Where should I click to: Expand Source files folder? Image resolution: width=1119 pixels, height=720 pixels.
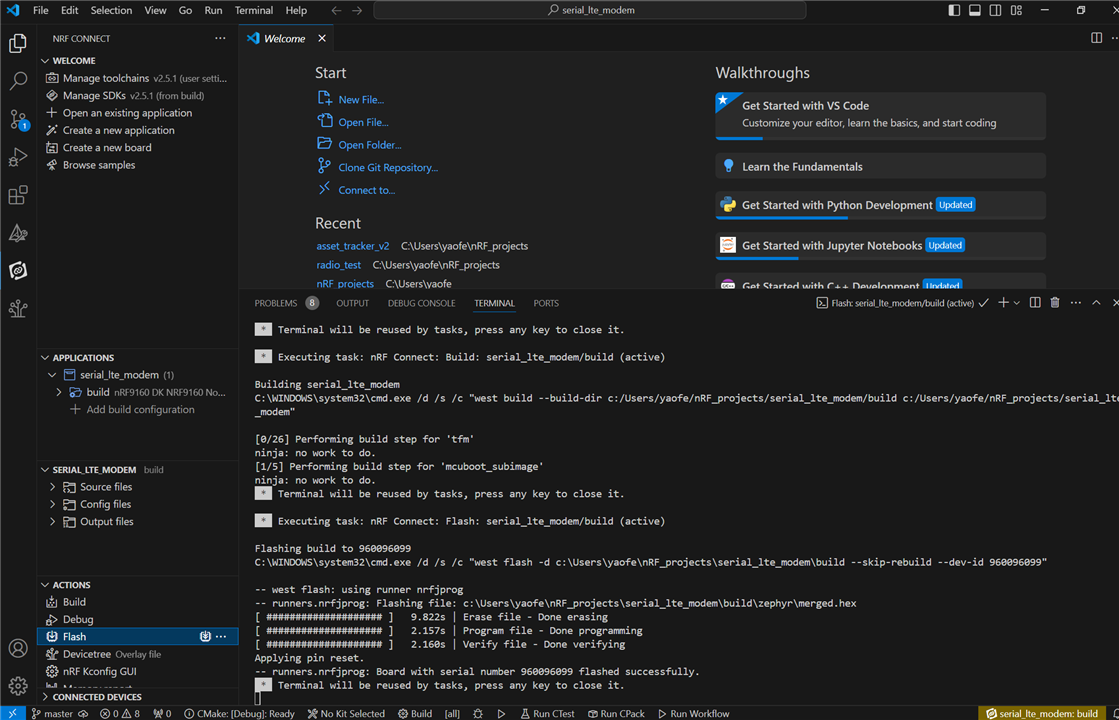click(x=52, y=487)
